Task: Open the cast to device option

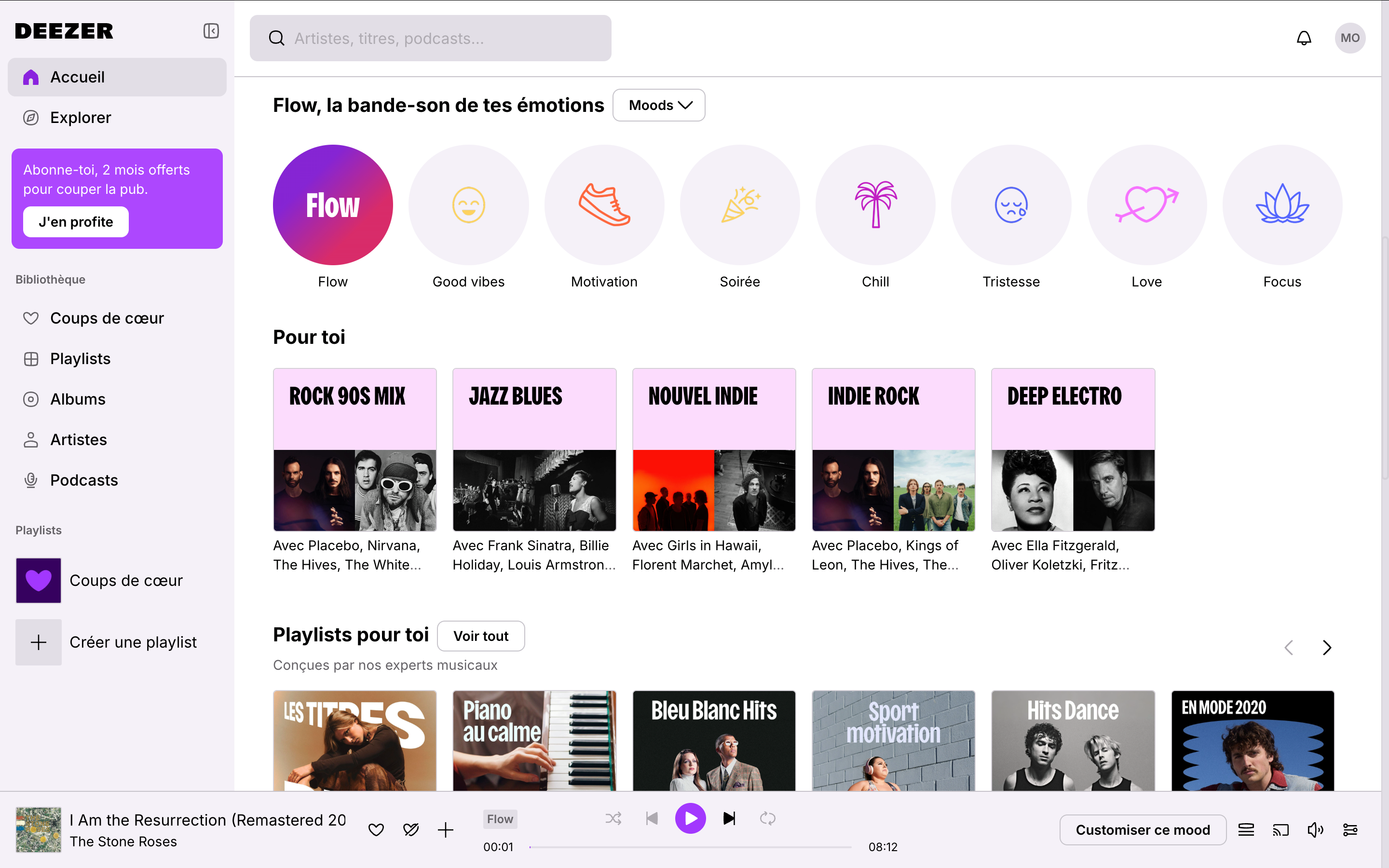Action: [1280, 829]
